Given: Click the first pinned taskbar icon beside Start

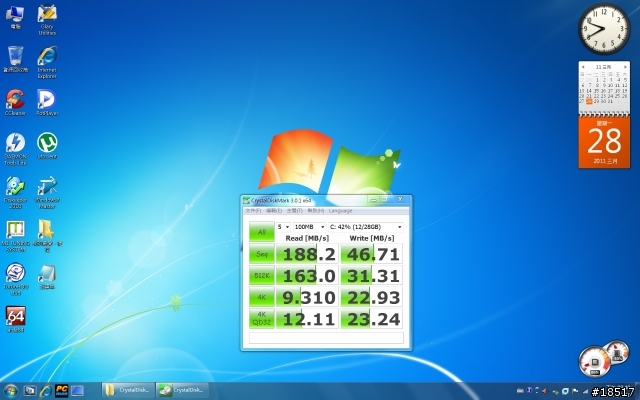Looking at the screenshot, I should point(29,391).
